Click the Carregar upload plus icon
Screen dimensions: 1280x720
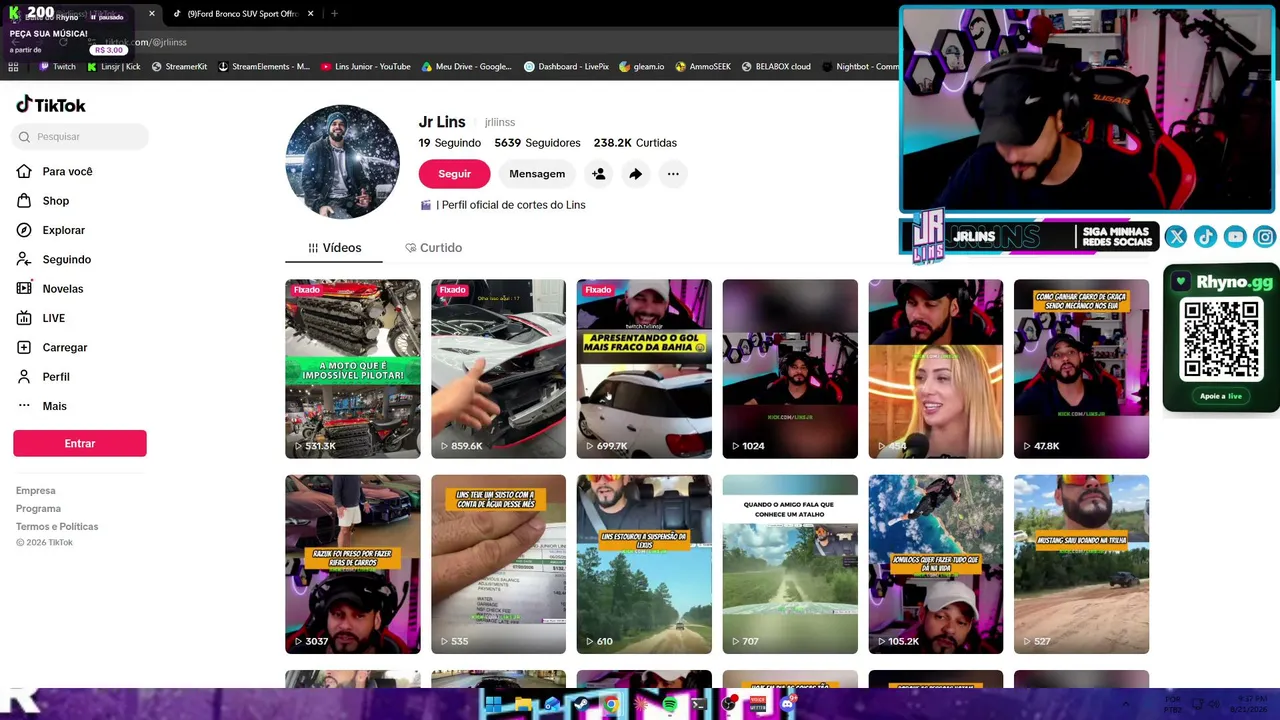(24, 347)
